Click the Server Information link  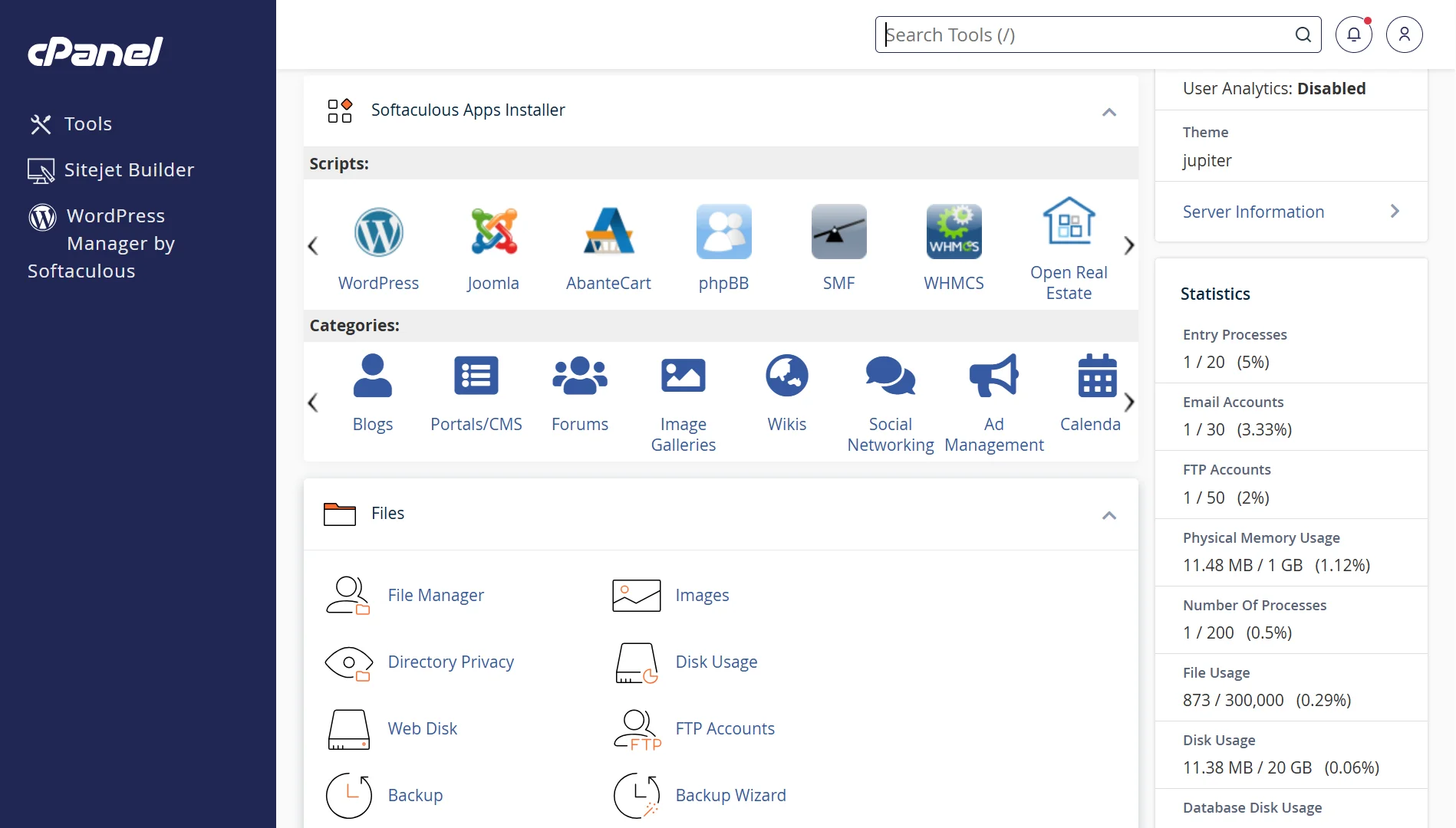(x=1253, y=212)
